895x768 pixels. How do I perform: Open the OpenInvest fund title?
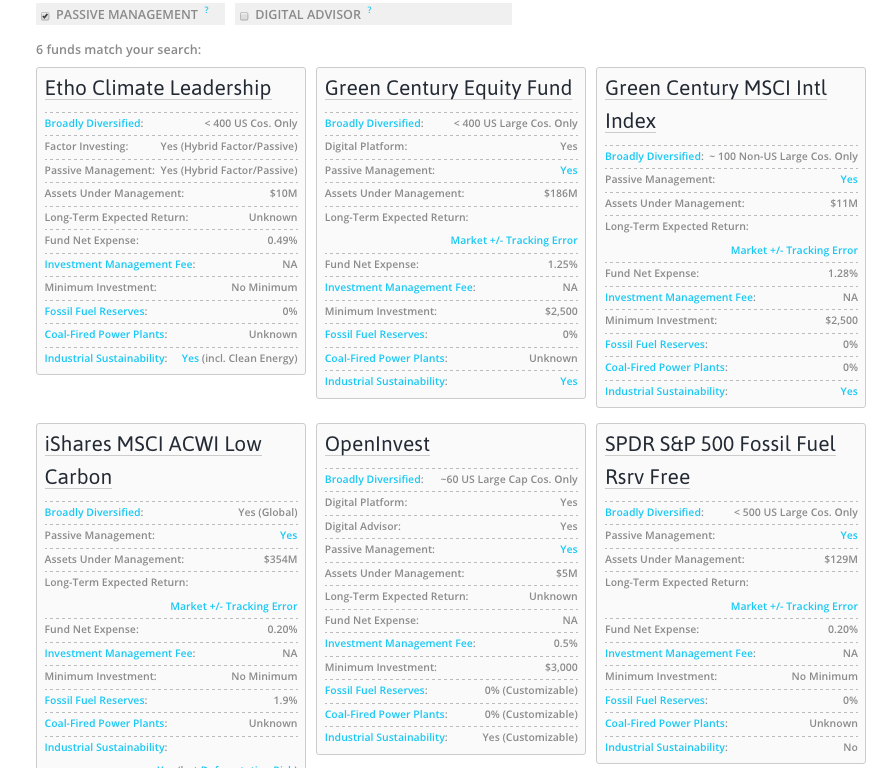click(377, 444)
